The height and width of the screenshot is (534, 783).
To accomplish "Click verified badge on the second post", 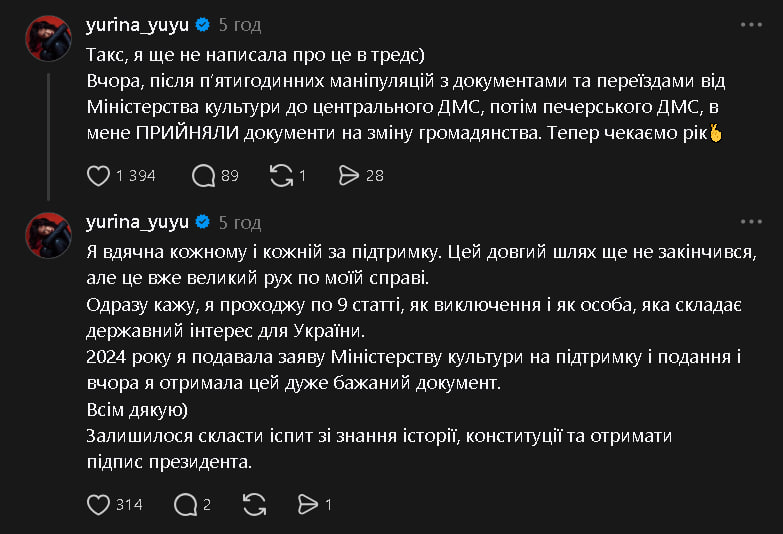I will (x=201, y=221).
